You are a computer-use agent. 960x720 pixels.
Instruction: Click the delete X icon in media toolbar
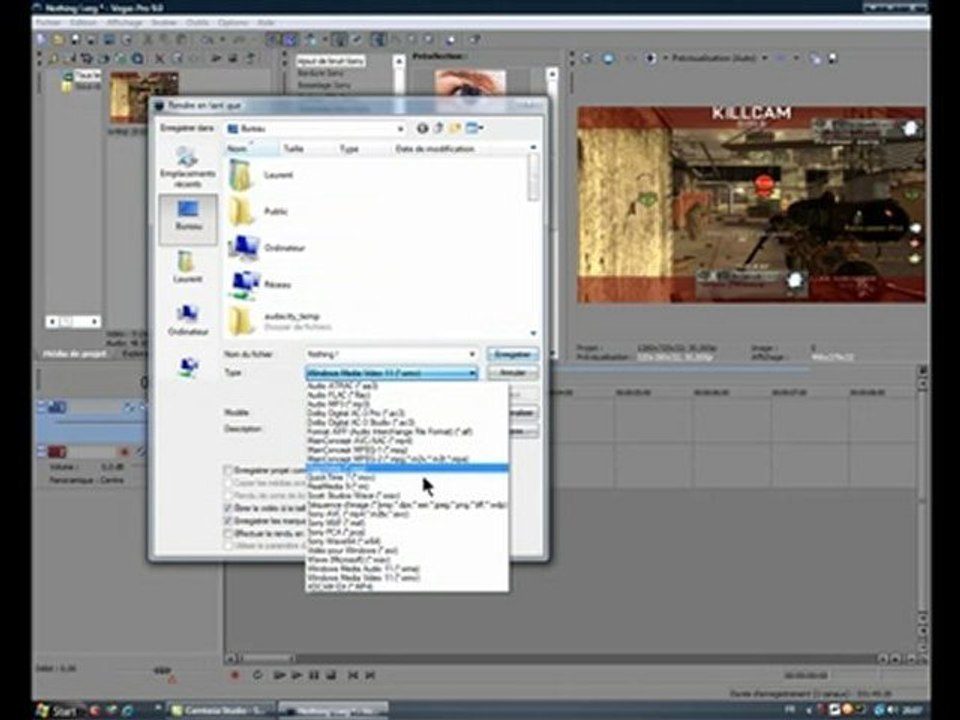(160, 59)
